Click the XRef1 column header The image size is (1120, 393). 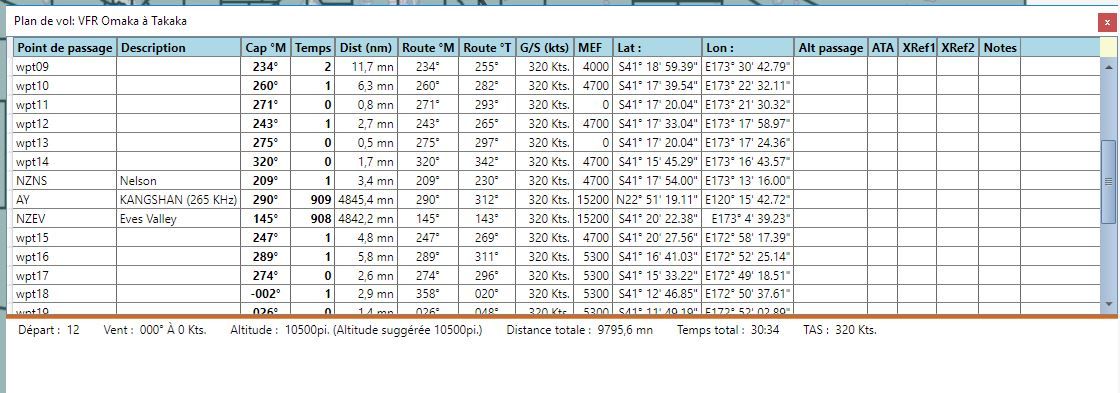point(917,48)
